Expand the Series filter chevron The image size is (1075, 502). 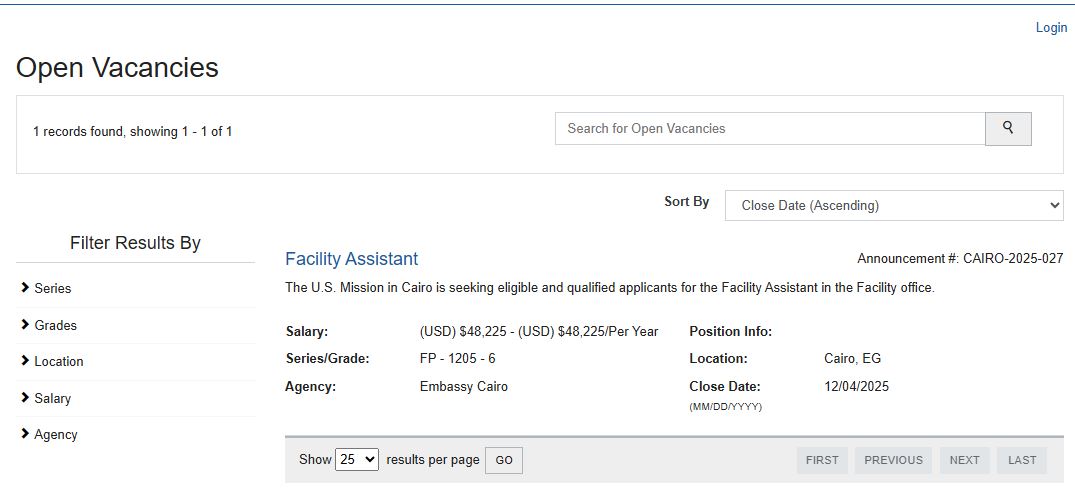[25, 288]
